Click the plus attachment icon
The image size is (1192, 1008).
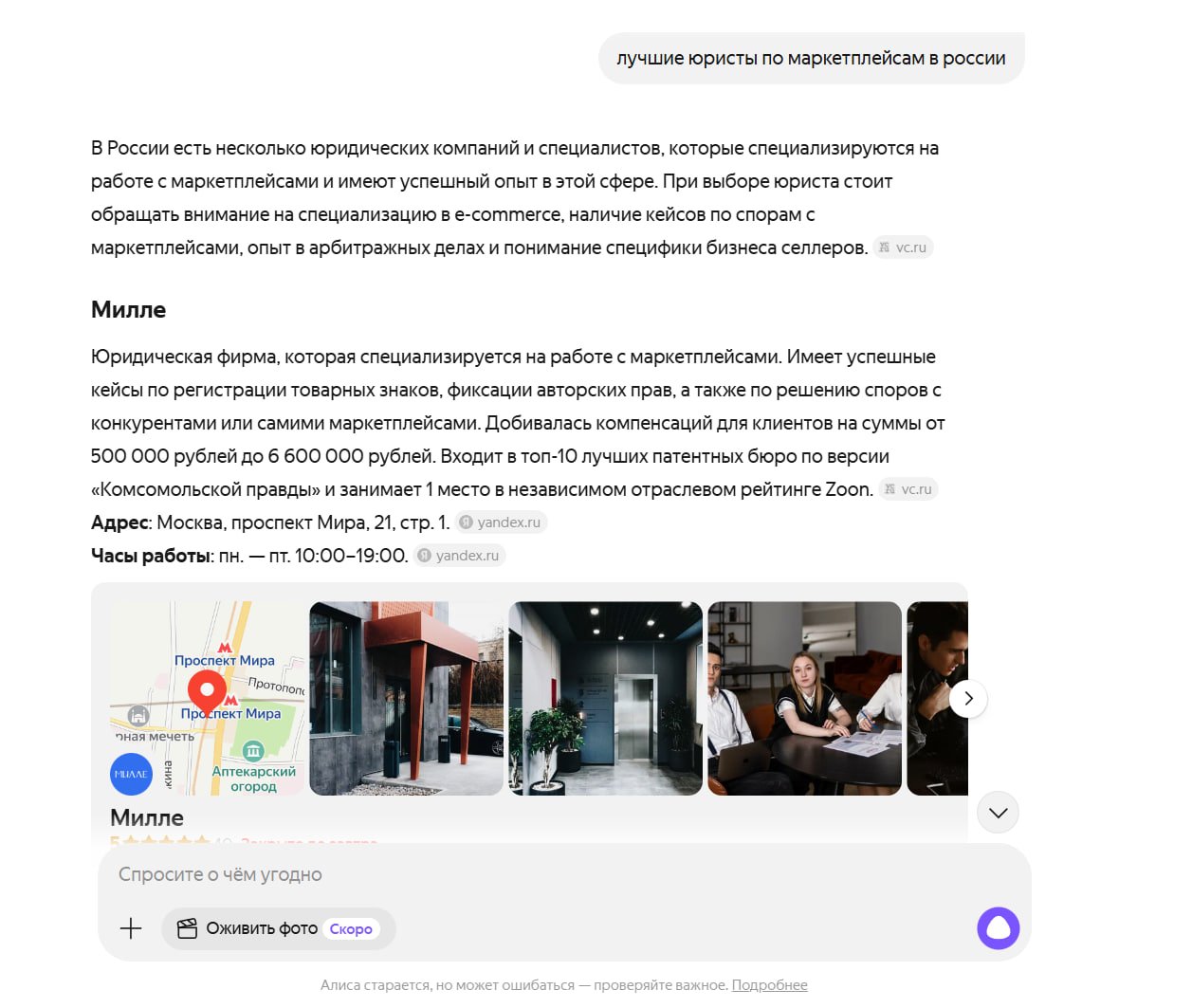click(x=131, y=928)
